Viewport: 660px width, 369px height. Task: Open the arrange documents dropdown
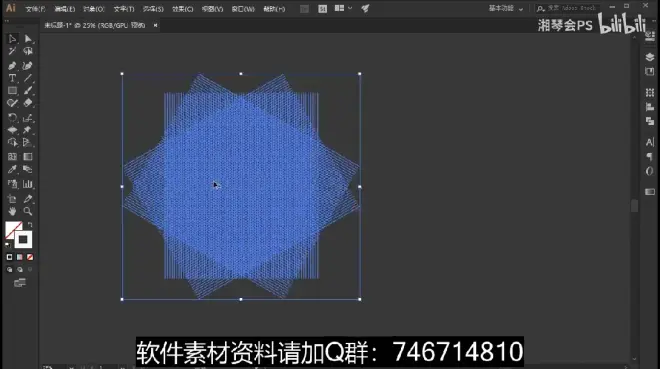343,8
